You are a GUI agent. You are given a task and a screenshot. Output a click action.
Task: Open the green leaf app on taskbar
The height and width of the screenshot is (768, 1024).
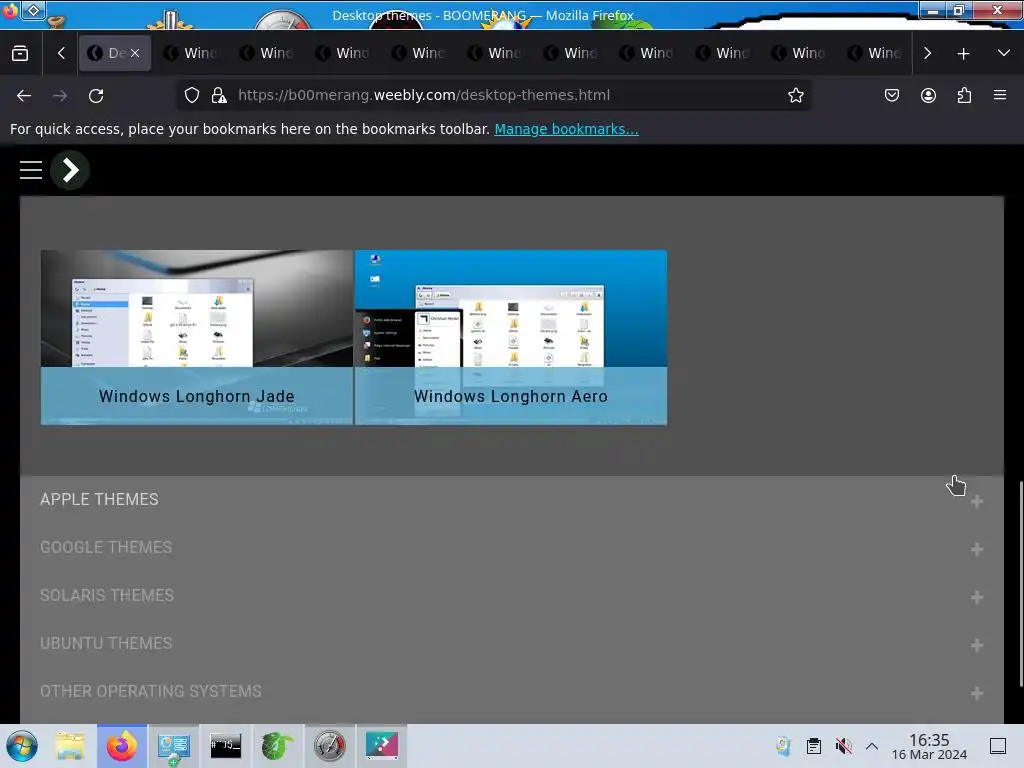(277, 746)
